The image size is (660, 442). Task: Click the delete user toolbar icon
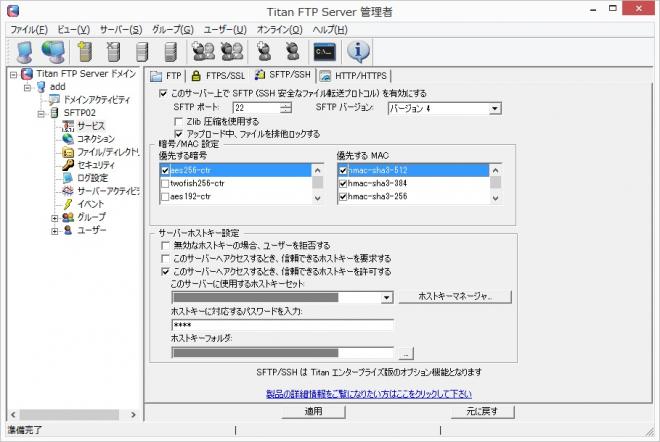pos(293,51)
